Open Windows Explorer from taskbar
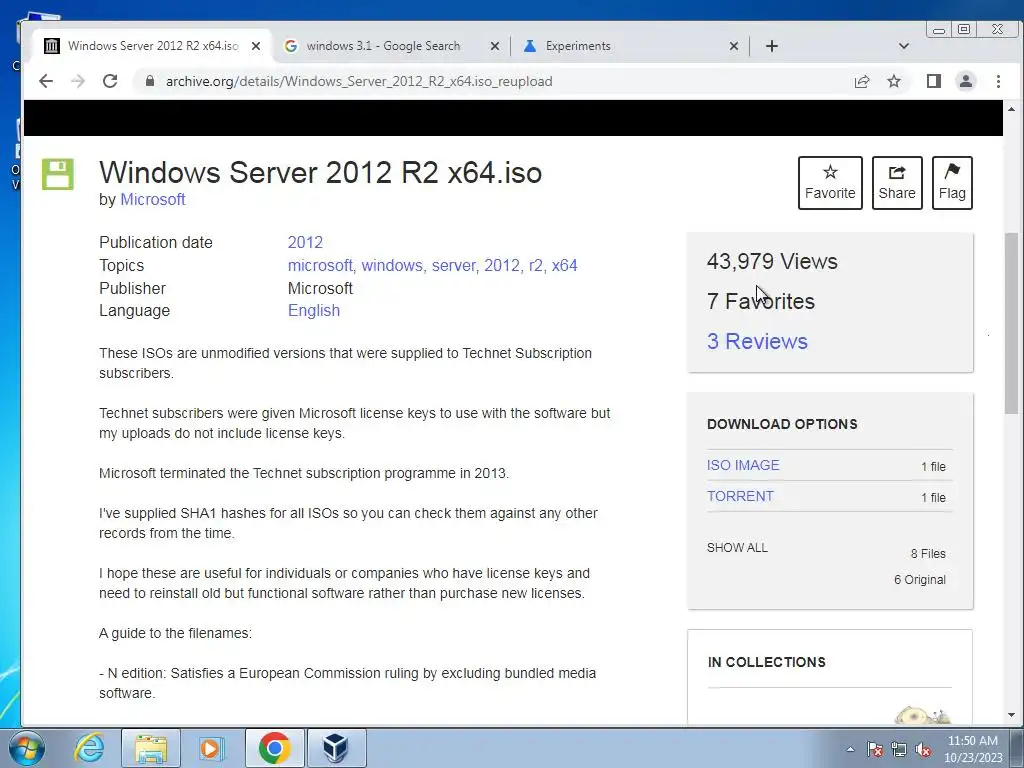The width and height of the screenshot is (1024, 768). coord(151,748)
